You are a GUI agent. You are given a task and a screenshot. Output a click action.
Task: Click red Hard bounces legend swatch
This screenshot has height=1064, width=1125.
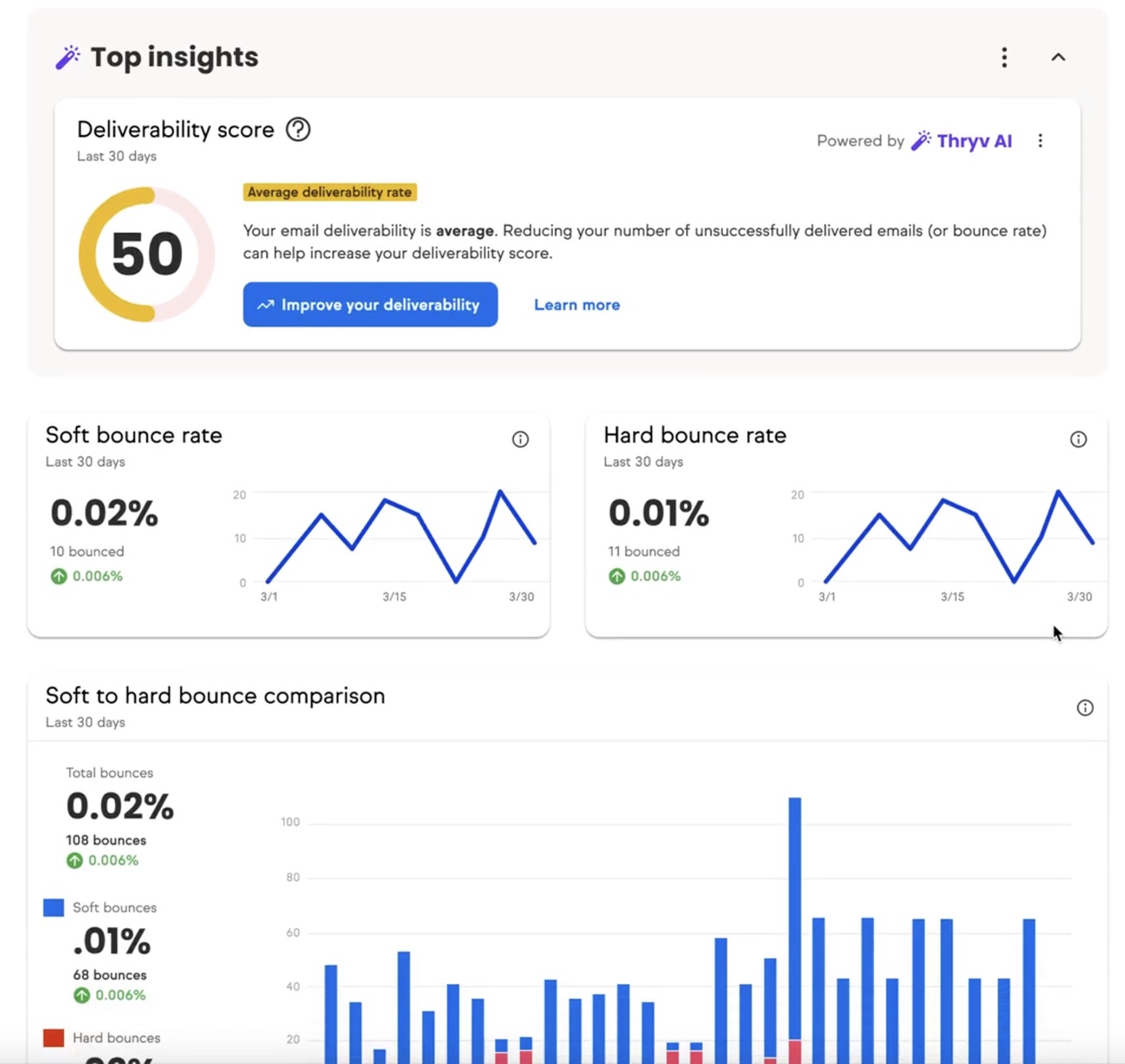[x=54, y=1037]
